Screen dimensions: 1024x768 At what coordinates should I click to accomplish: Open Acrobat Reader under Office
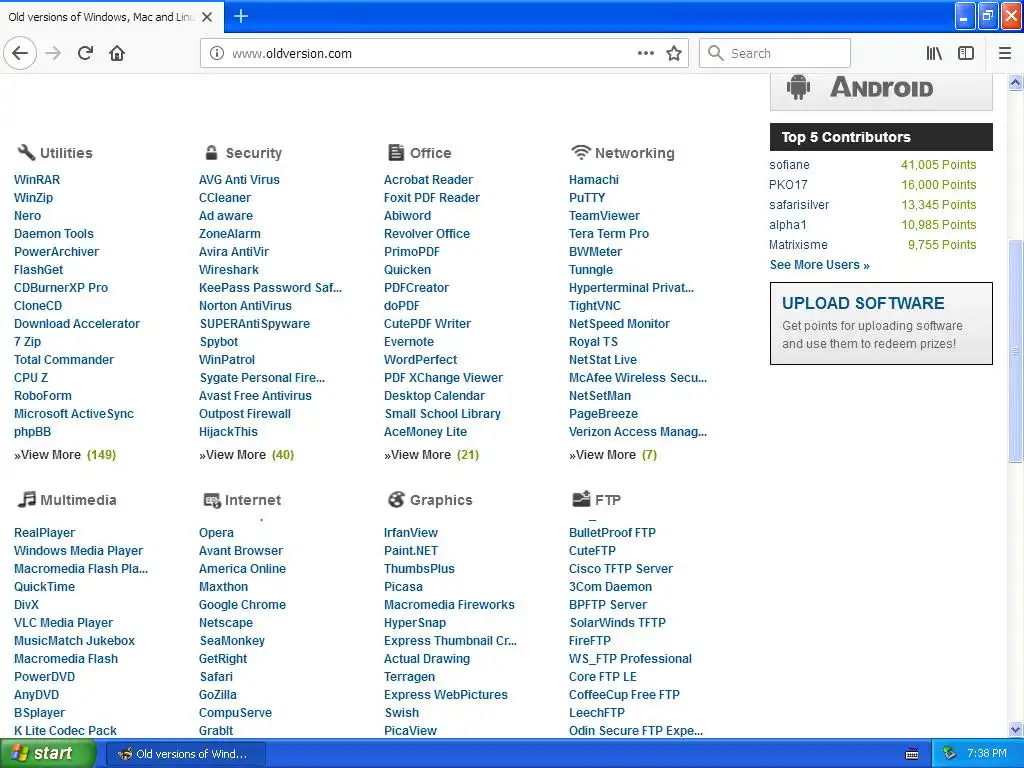click(x=428, y=180)
